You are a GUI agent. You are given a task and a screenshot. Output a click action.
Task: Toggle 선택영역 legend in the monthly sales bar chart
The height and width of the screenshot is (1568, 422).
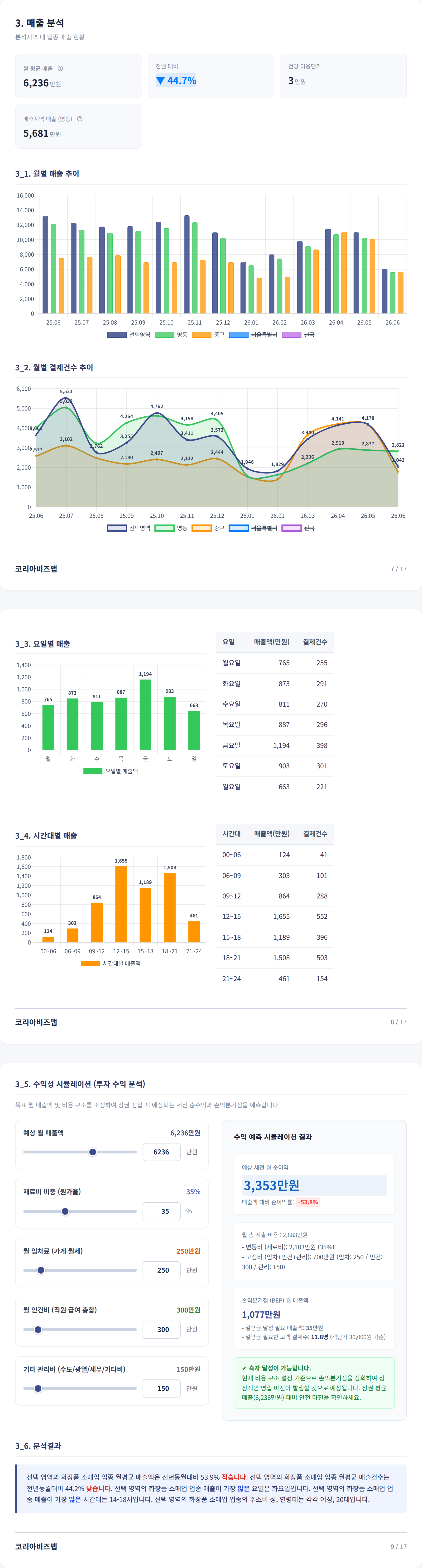click(129, 335)
